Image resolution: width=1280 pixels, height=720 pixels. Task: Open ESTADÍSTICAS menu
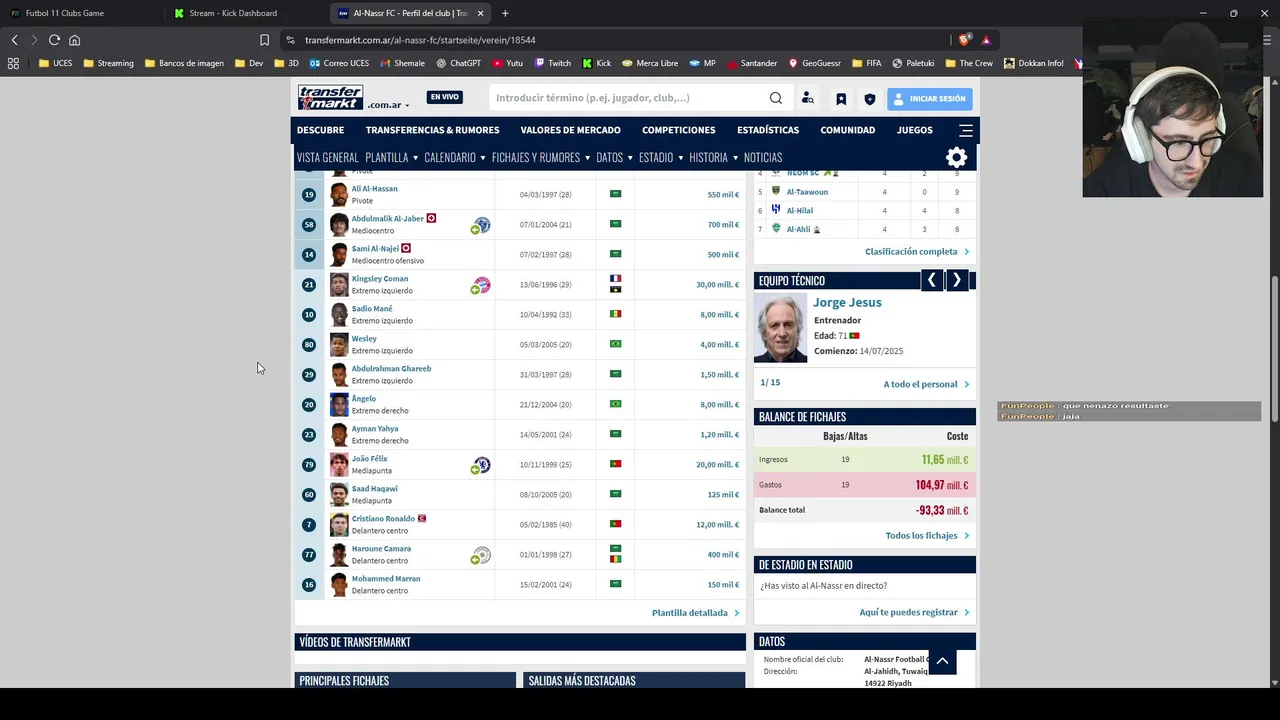point(768,130)
